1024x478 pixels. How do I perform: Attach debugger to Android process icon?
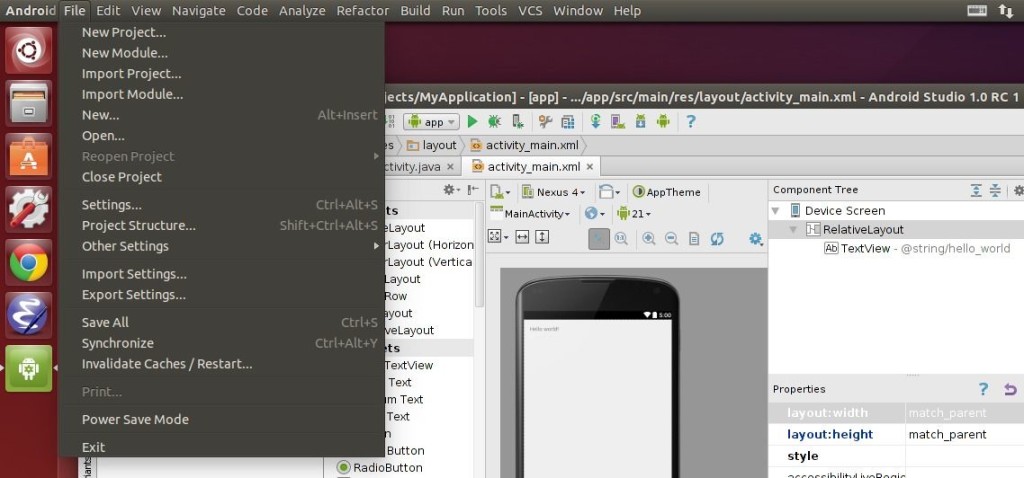517,121
